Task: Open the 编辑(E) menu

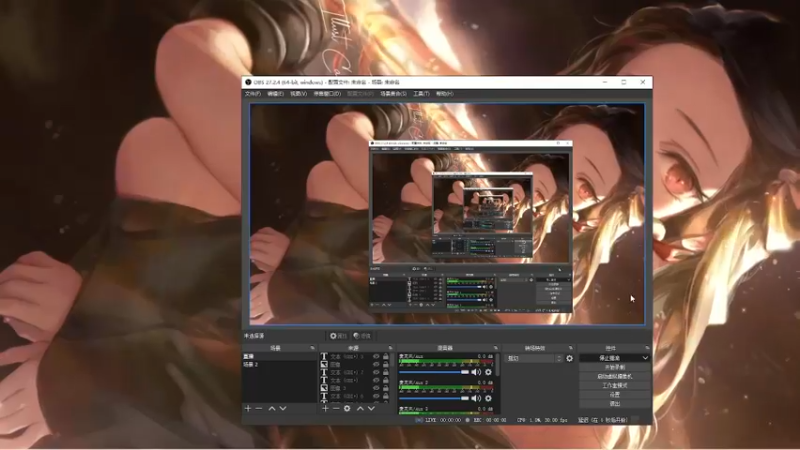Action: (276, 94)
